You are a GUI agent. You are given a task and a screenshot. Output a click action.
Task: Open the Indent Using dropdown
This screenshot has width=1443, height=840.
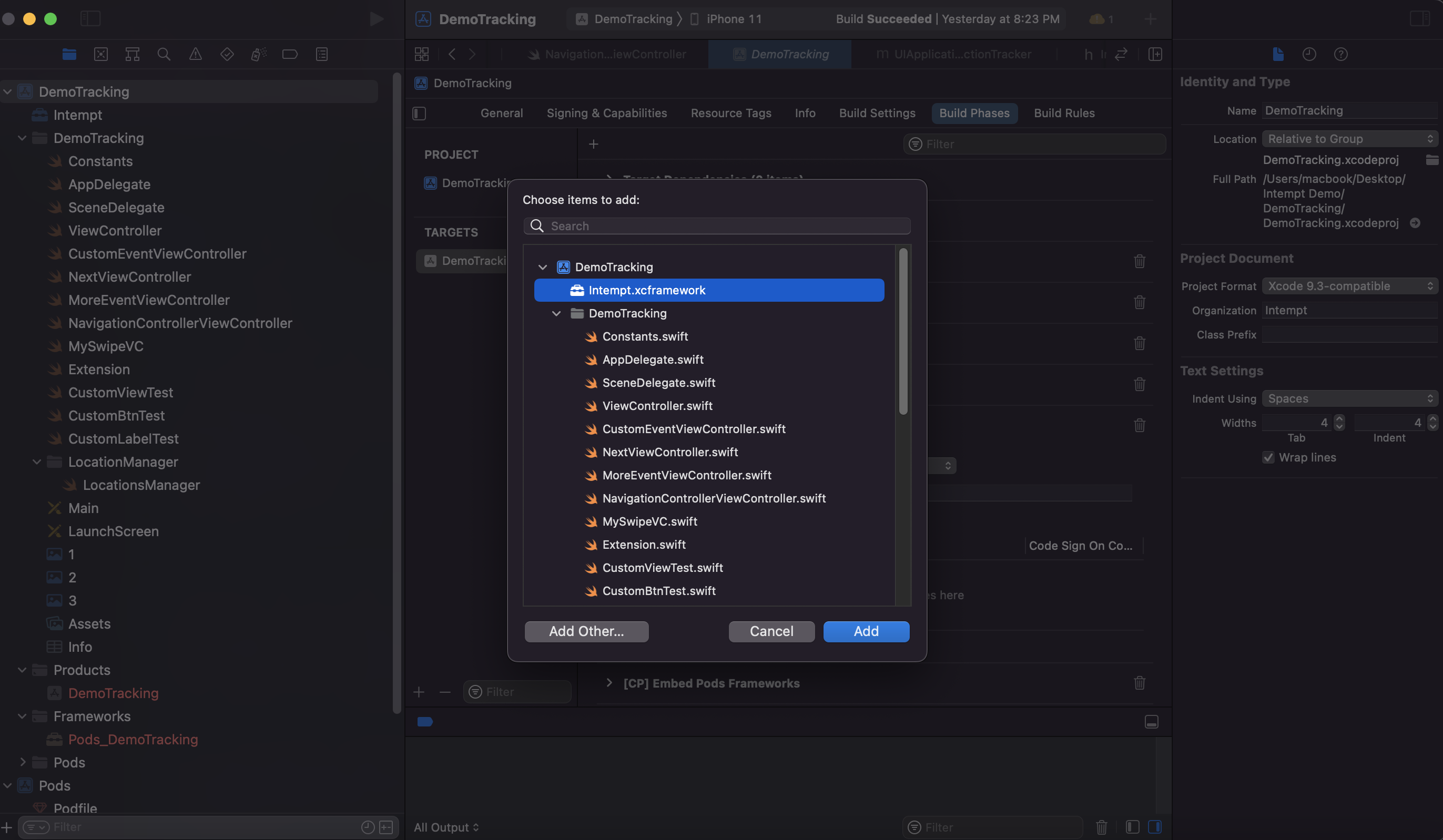pos(1350,399)
